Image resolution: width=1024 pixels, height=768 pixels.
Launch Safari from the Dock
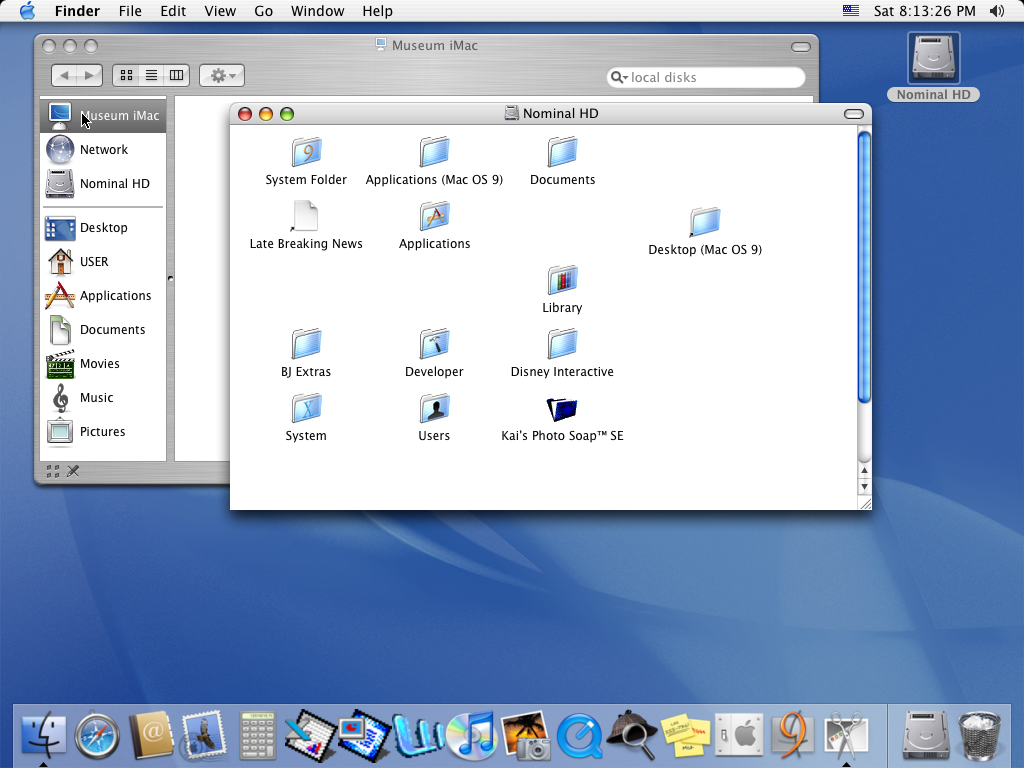[x=97, y=736]
